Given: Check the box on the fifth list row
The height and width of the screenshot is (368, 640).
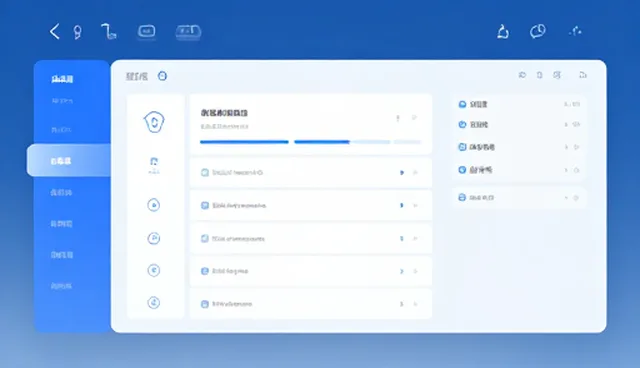Looking at the screenshot, I should [205, 304].
